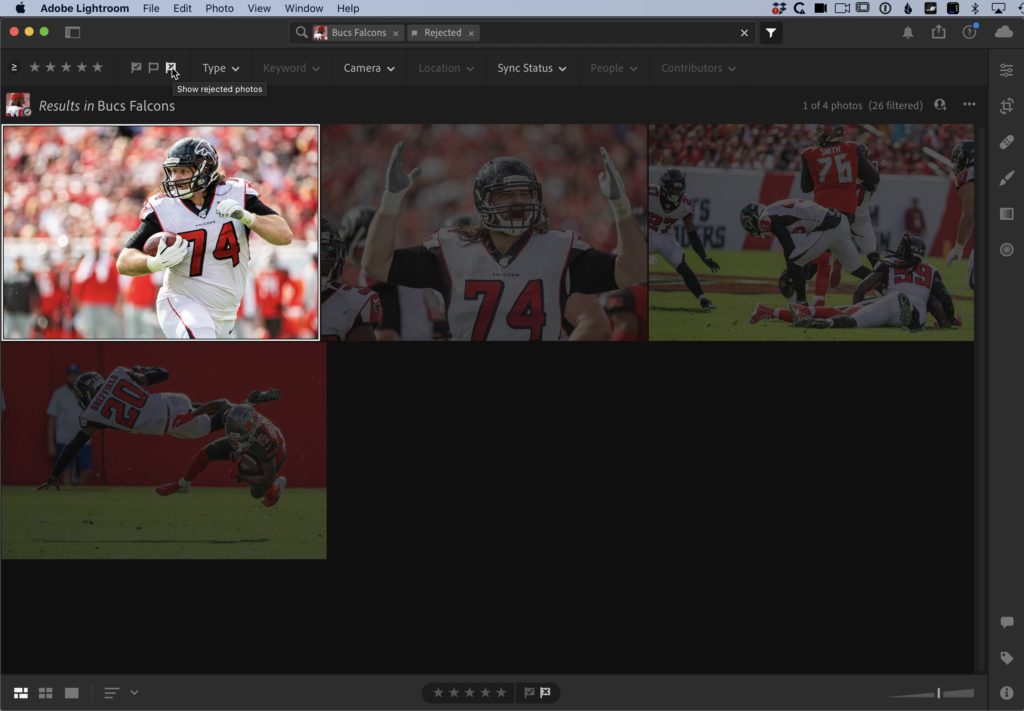
Task: Switch to detail single-photo view
Action: (x=72, y=693)
